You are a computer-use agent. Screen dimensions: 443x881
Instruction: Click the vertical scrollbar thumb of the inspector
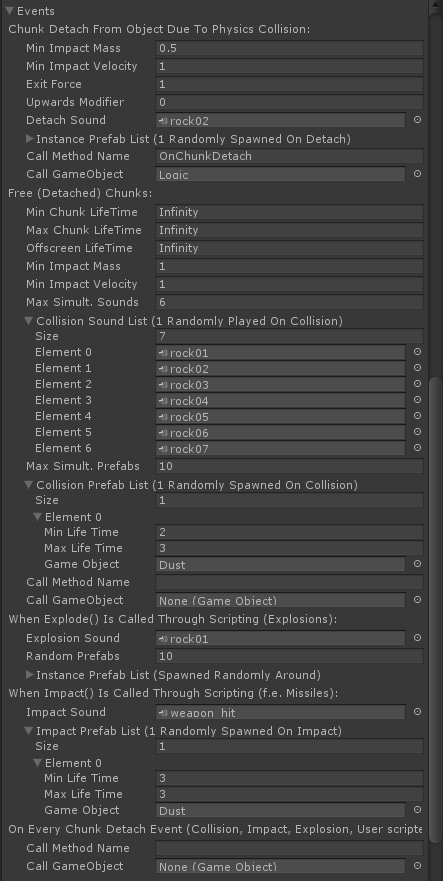(435, 610)
